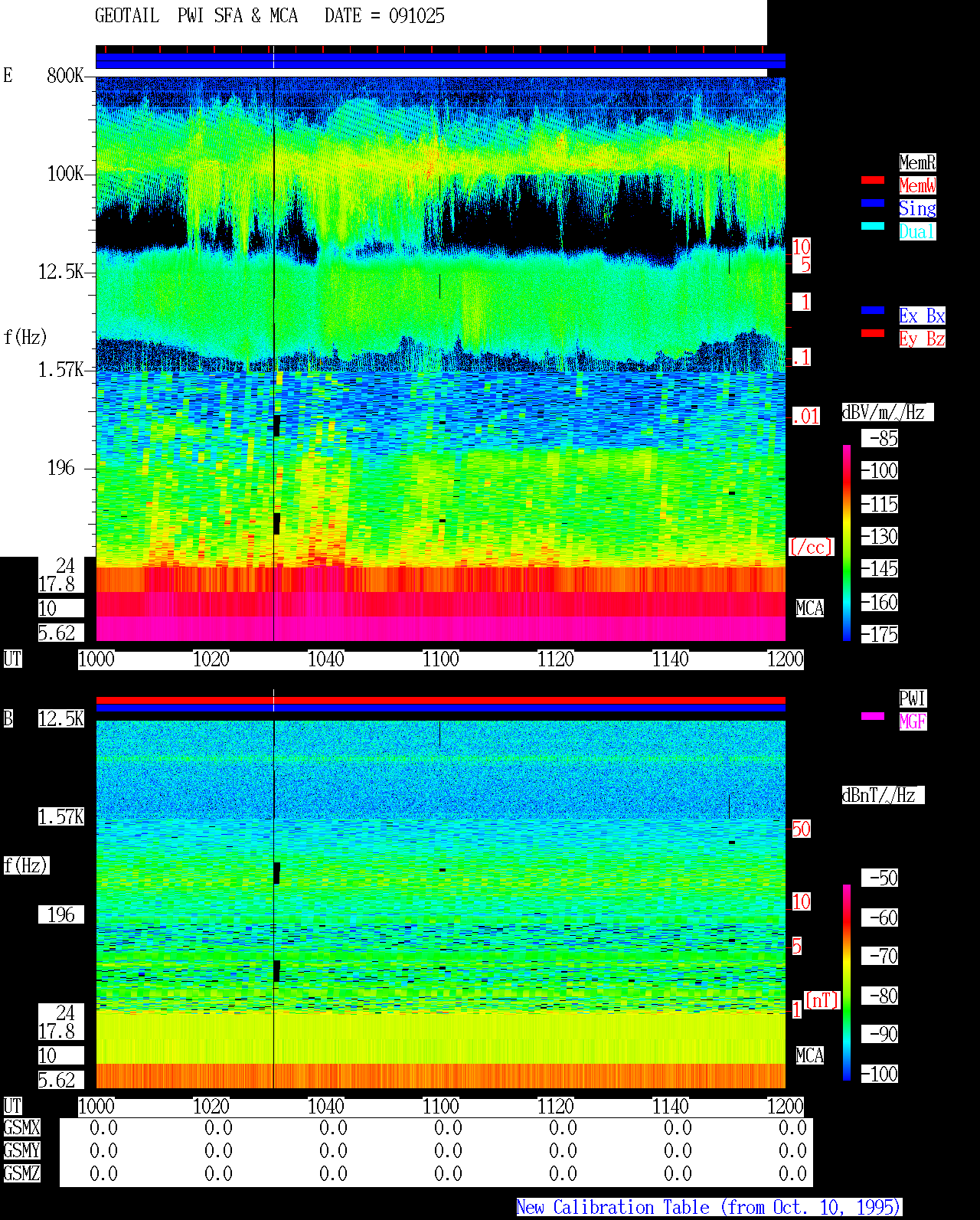
Task: Click the 1040 UT tick on upper time axis
Action: [x=326, y=659]
